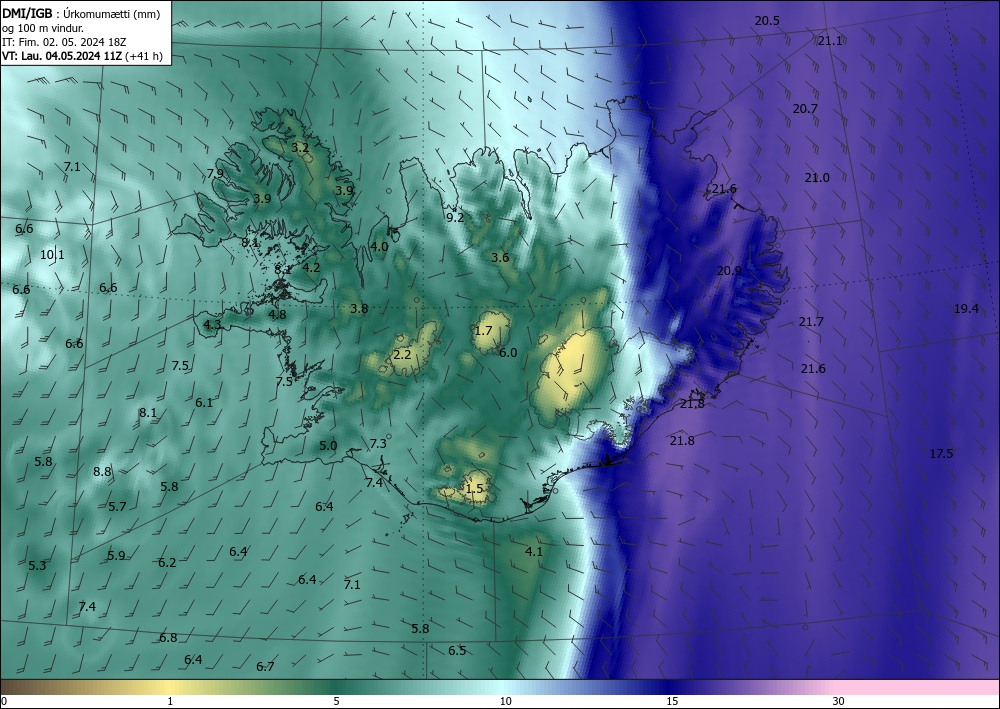Viewport: 1000px width, 709px height.
Task: Click the 20.7 precipitation value
Action: (x=805, y=109)
